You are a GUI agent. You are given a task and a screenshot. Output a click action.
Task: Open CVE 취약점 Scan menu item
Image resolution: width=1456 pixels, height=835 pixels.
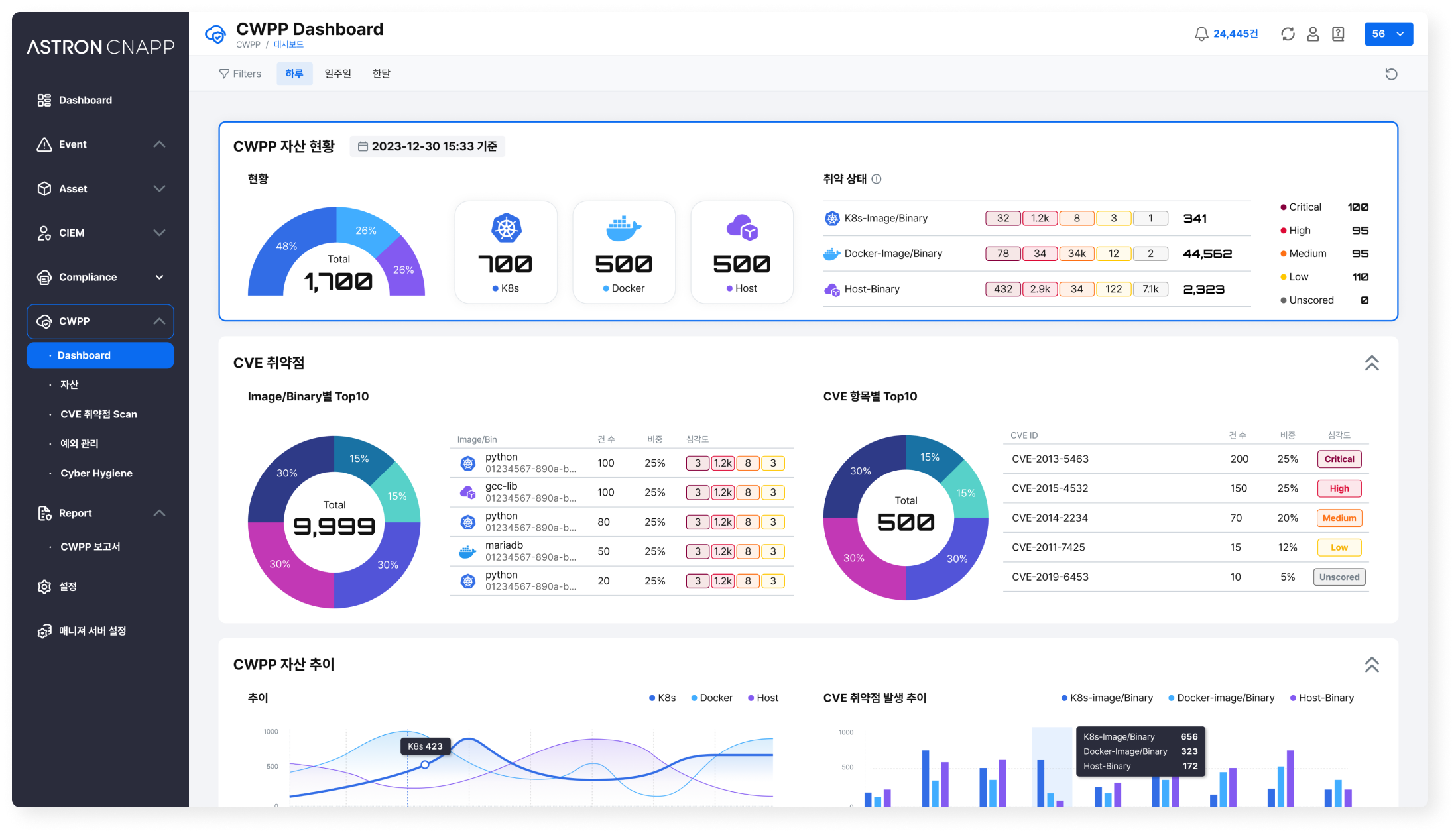point(99,414)
